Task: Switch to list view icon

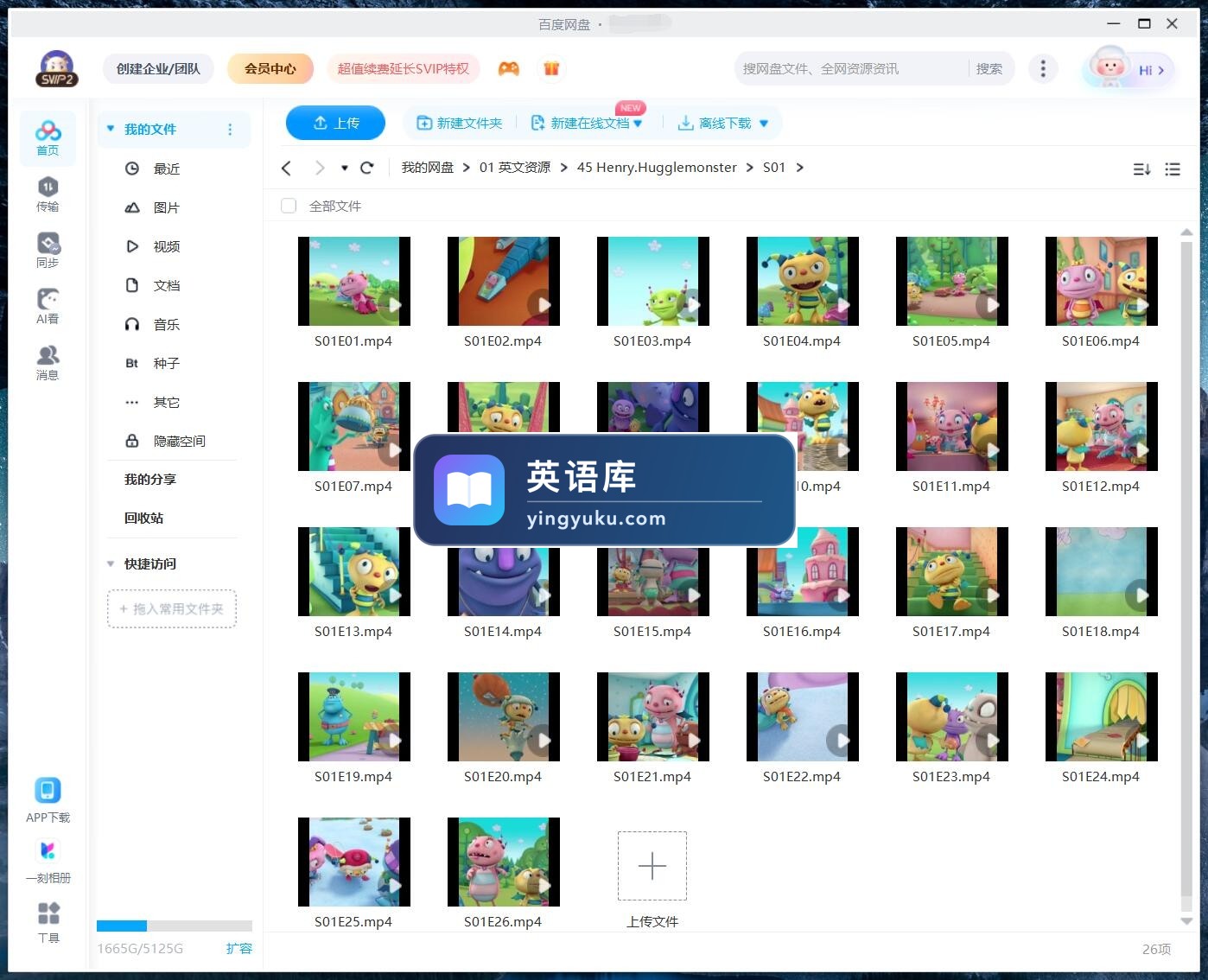Action: (1173, 169)
